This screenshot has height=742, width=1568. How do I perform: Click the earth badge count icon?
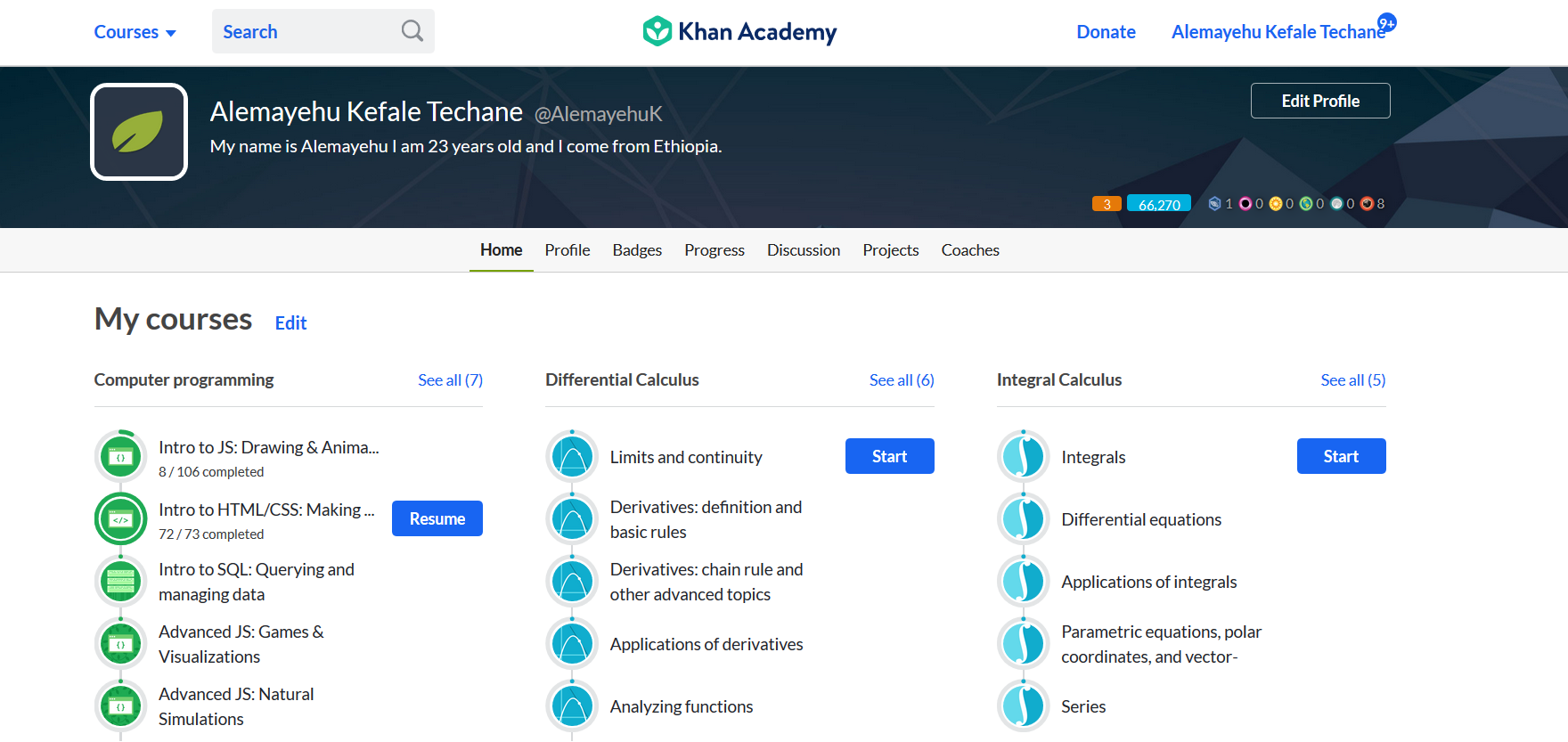(x=1306, y=203)
